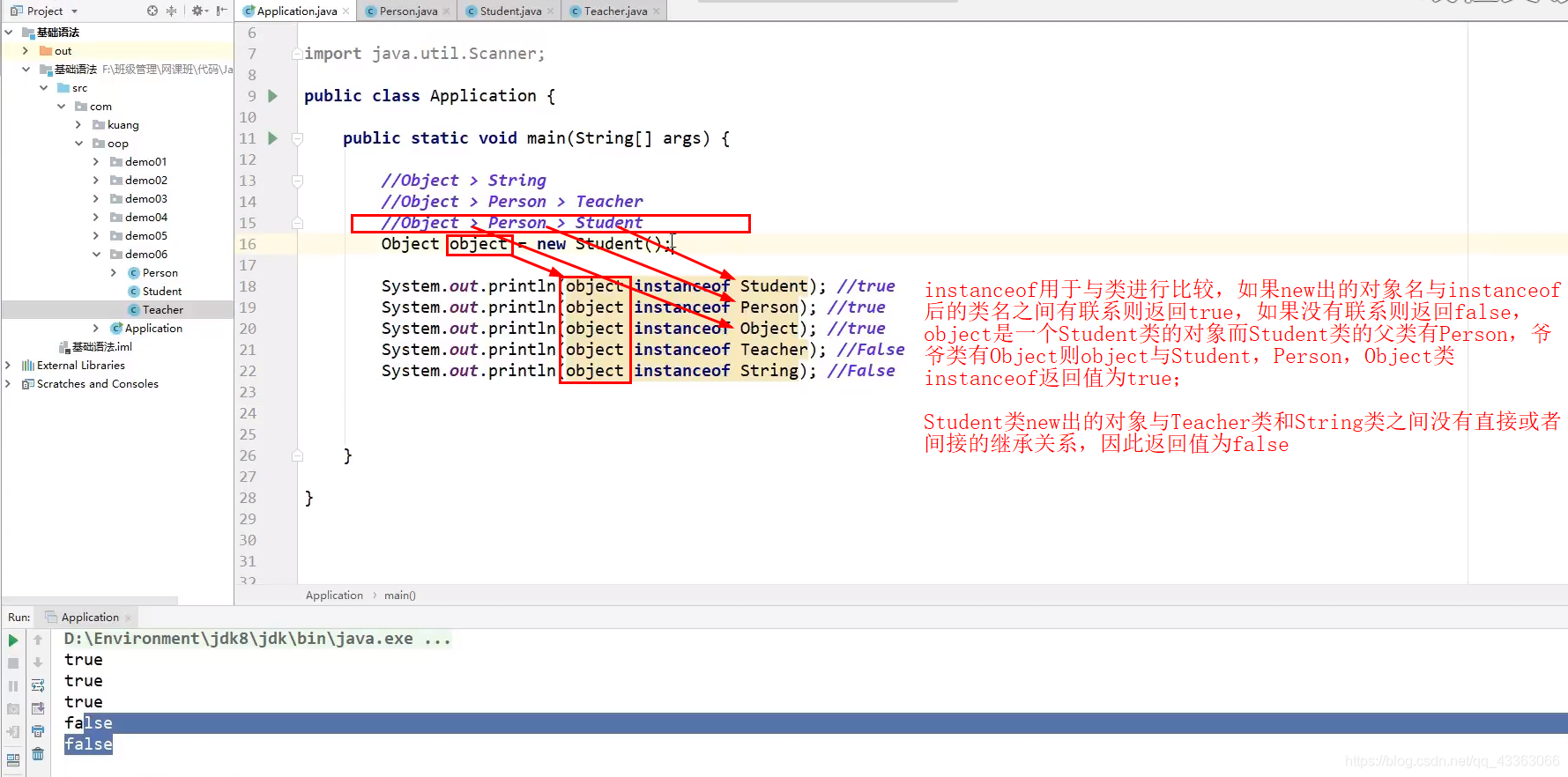Click the Restore Layout icon
Viewport: 1568px width, 777px height.
pos(13,759)
